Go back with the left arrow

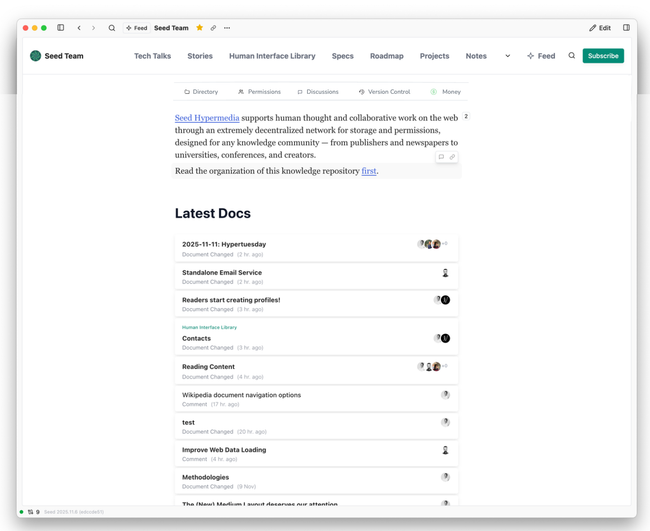tap(79, 28)
